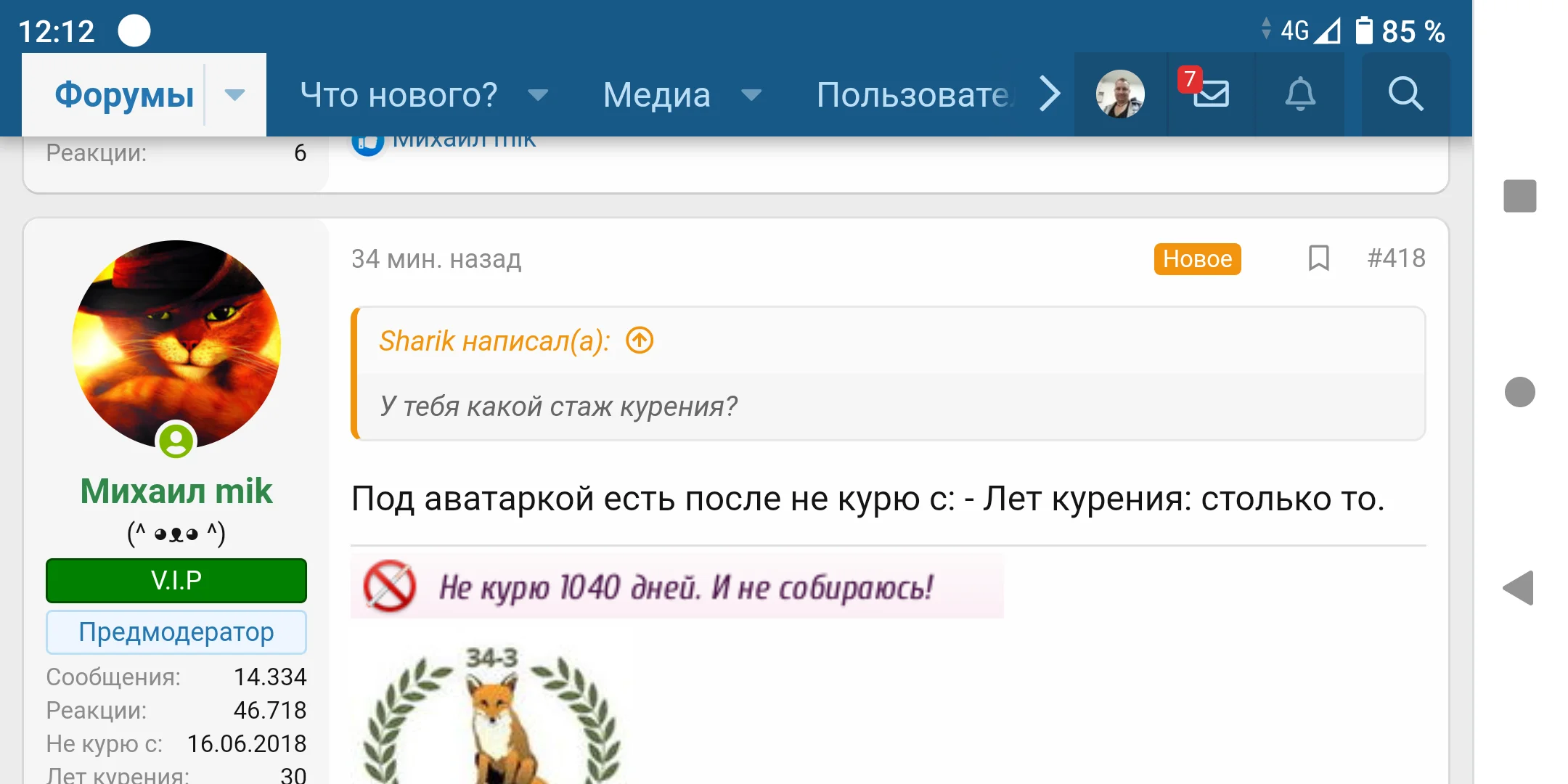Expand Что нового dropdown arrow
This screenshot has height=784, width=1568.
[538, 95]
